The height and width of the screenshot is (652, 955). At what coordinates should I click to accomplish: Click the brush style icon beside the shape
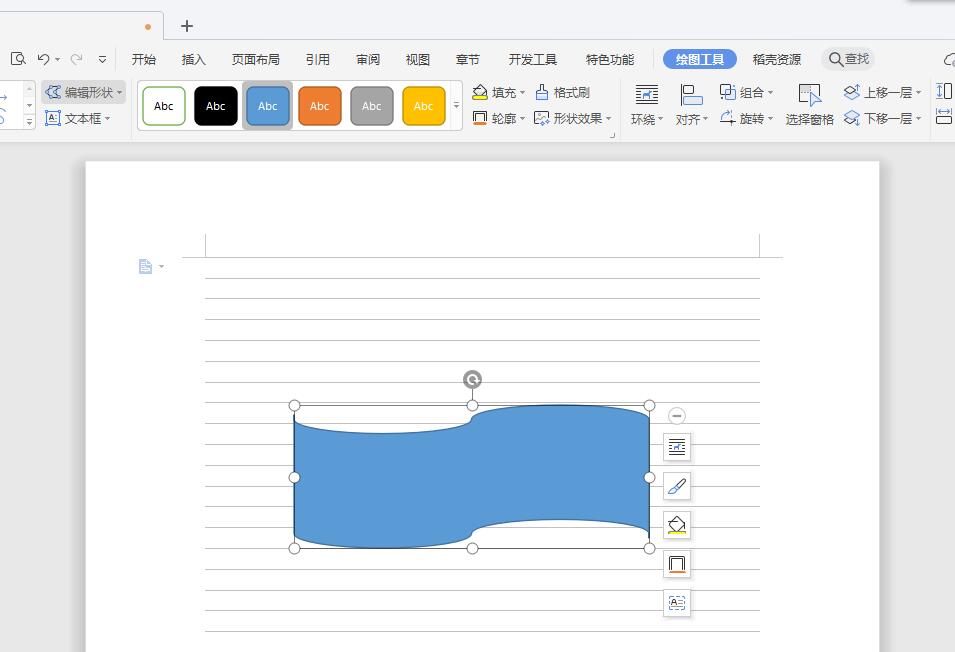[677, 486]
